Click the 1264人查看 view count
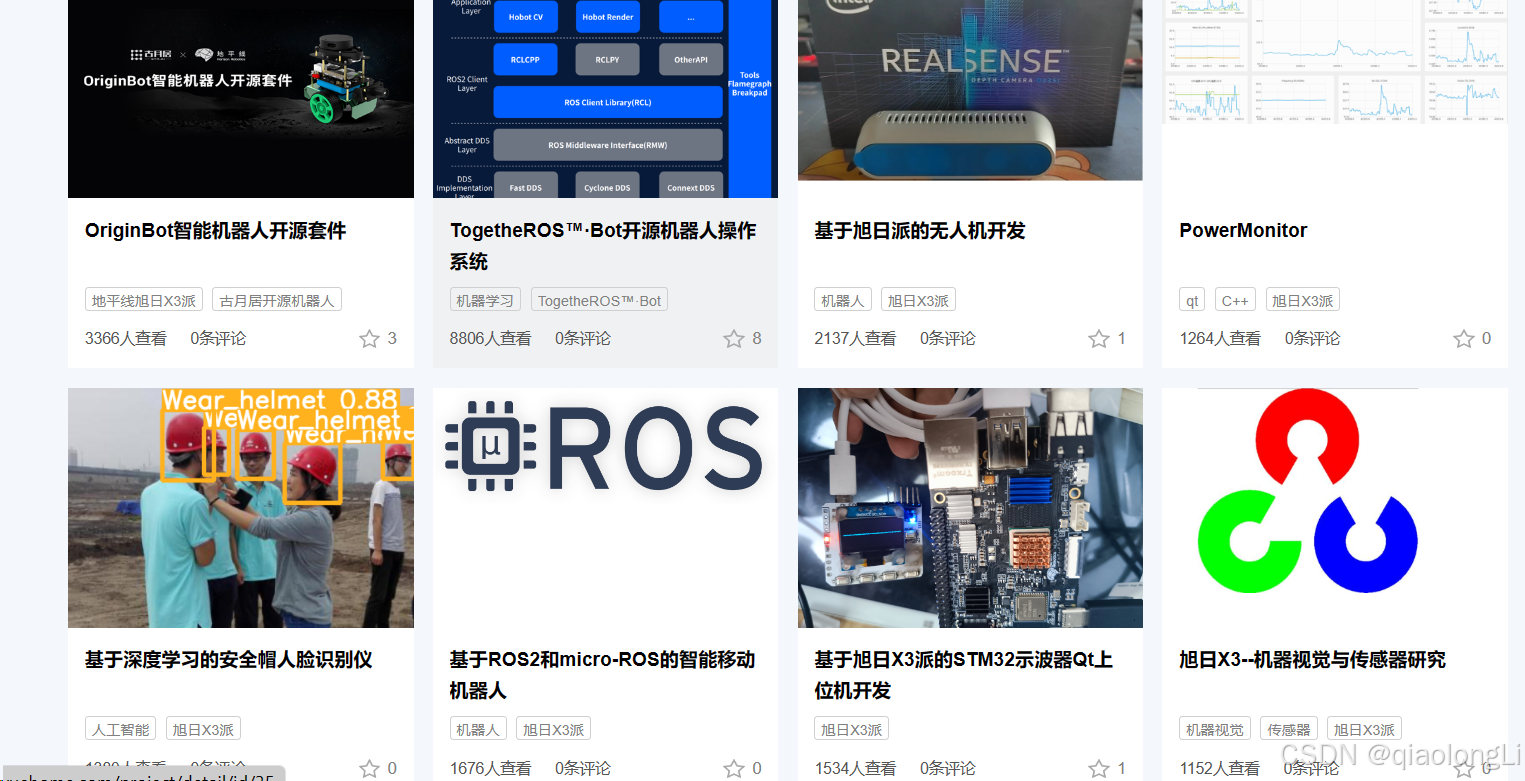This screenshot has width=1525, height=781. click(x=1220, y=339)
